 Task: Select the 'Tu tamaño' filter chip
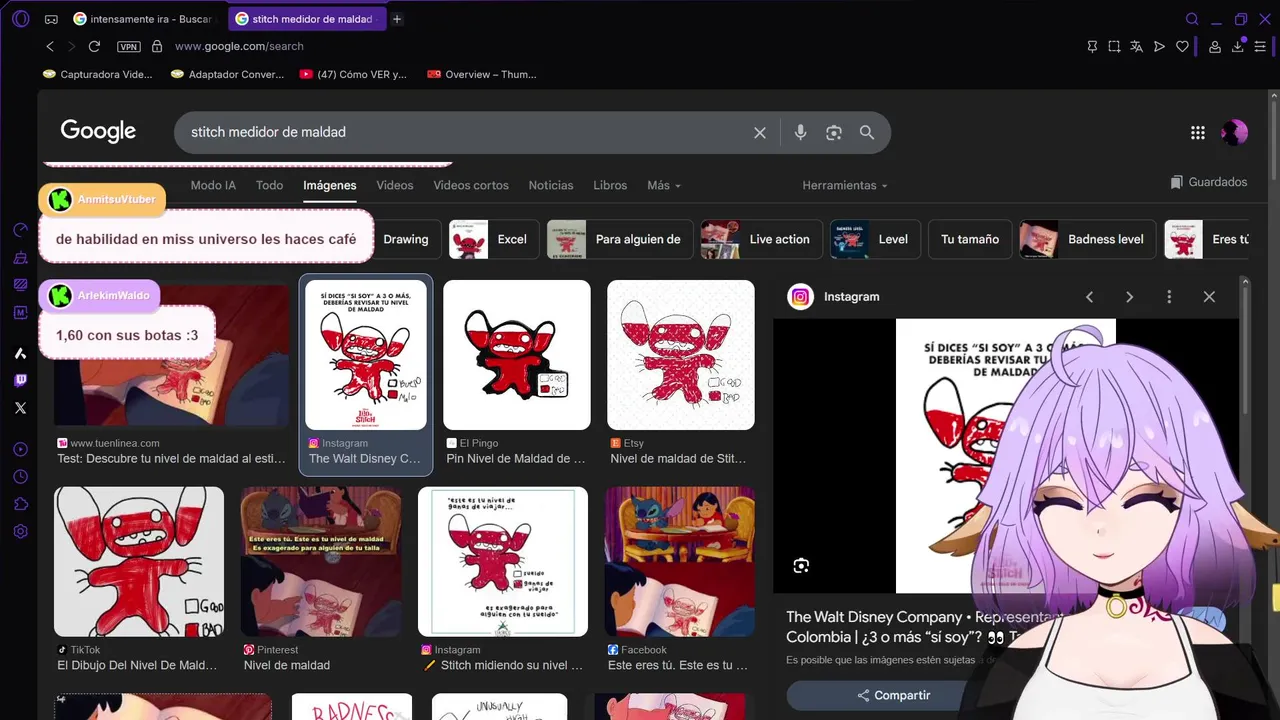click(x=970, y=239)
